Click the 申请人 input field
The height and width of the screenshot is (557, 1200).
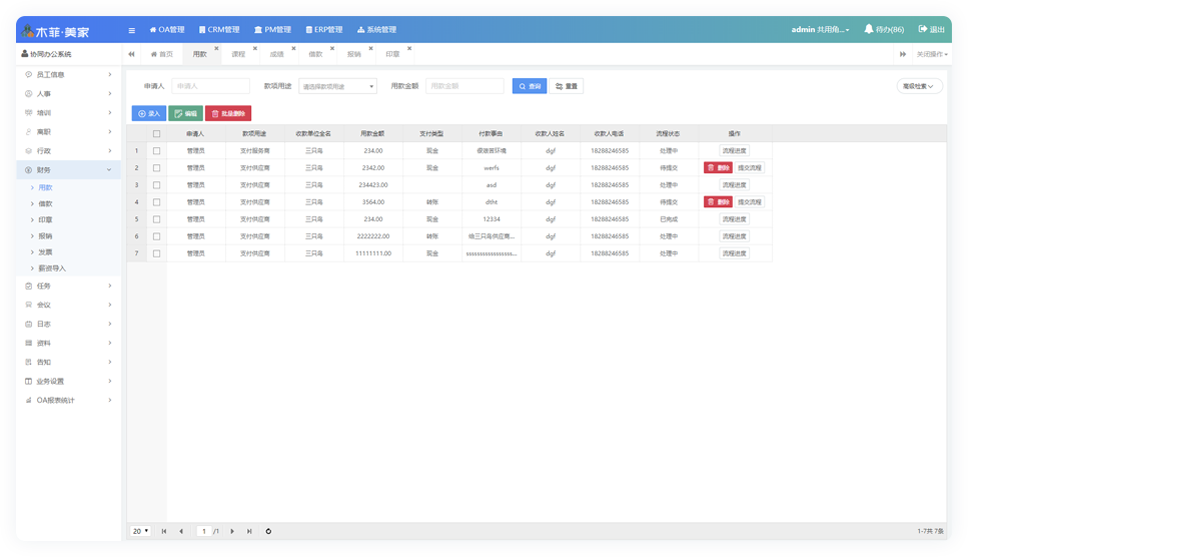pos(210,87)
